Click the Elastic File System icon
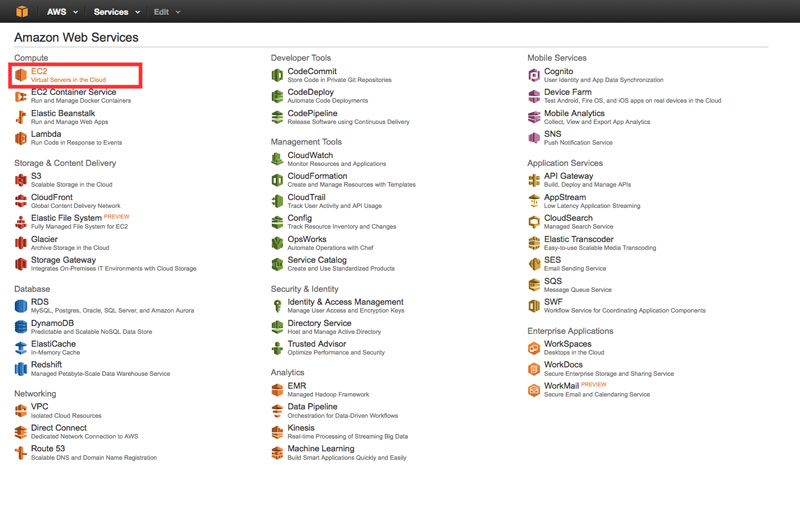This screenshot has width=800, height=530. coord(20,222)
